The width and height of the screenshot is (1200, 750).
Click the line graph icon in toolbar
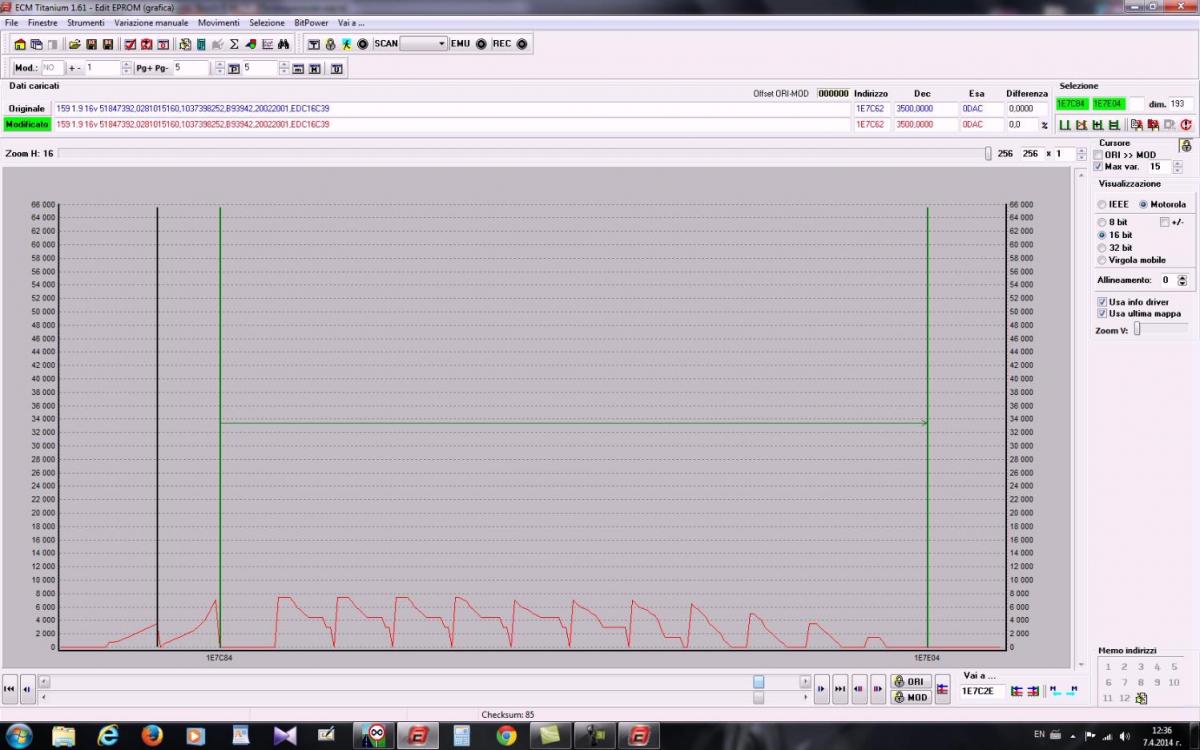pos(267,44)
